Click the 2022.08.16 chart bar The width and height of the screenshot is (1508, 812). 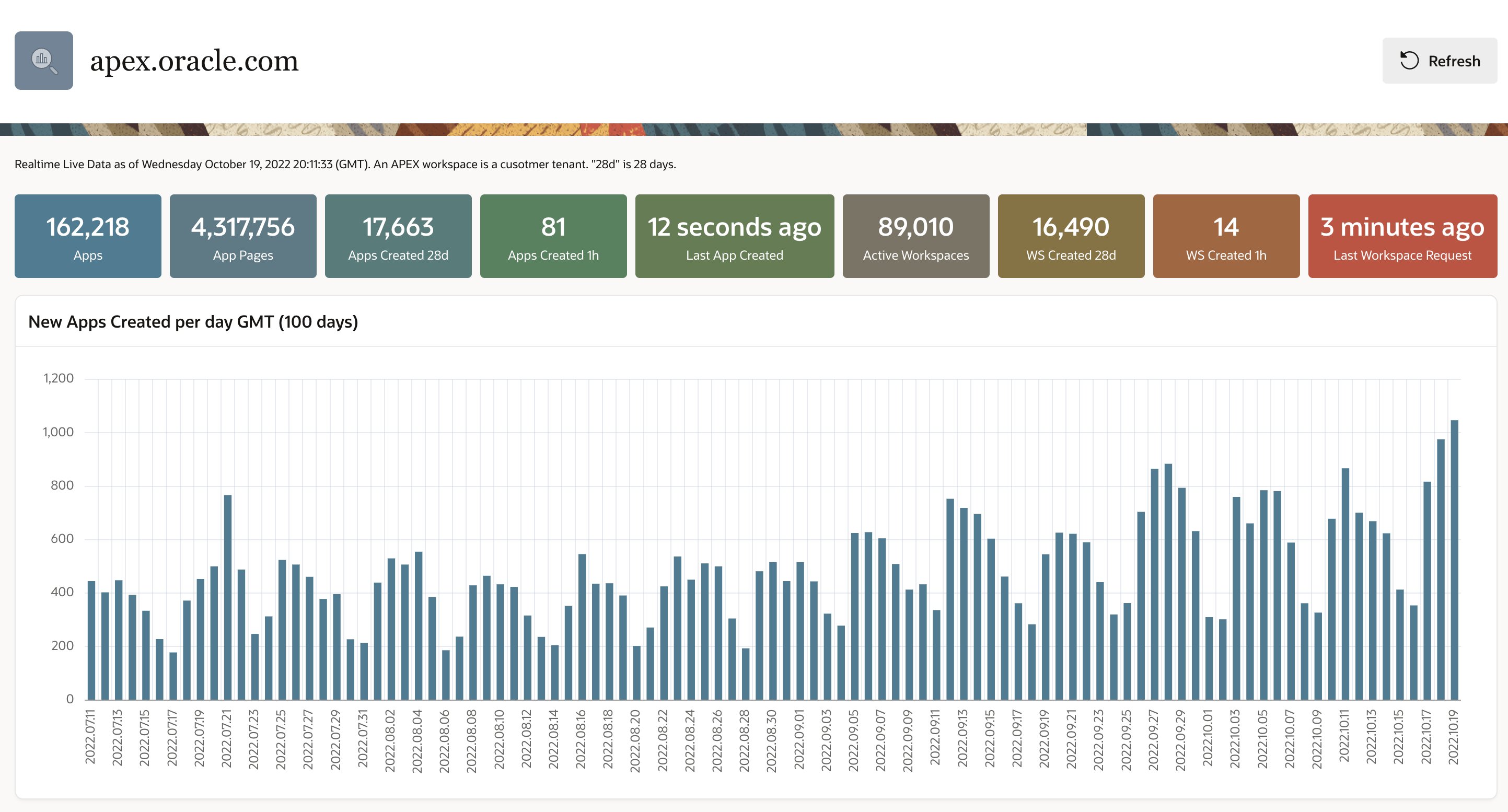[582, 627]
